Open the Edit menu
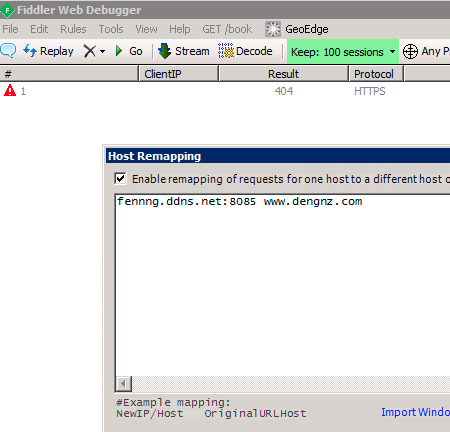The image size is (450, 432). (x=39, y=29)
